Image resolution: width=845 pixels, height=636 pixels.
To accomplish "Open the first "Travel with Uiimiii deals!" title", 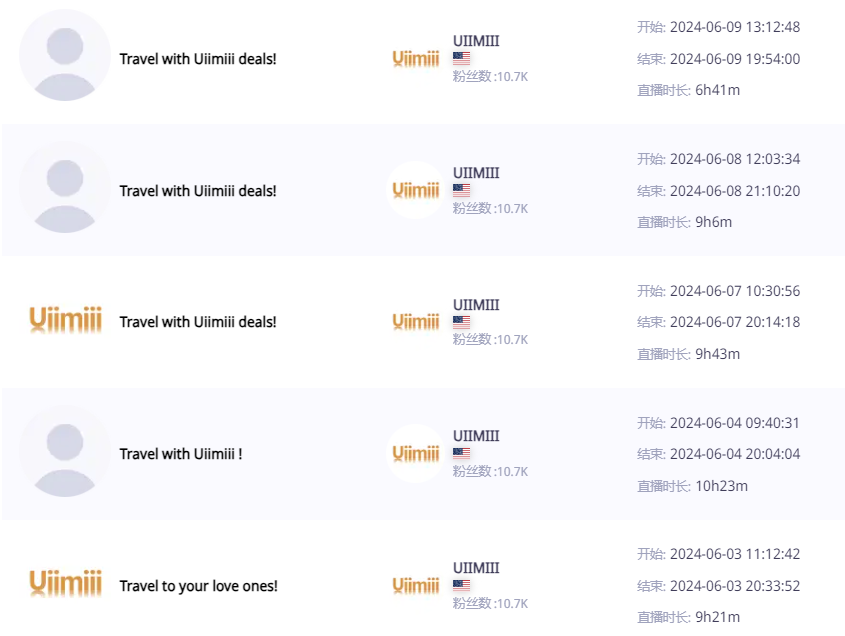I will (x=198, y=59).
